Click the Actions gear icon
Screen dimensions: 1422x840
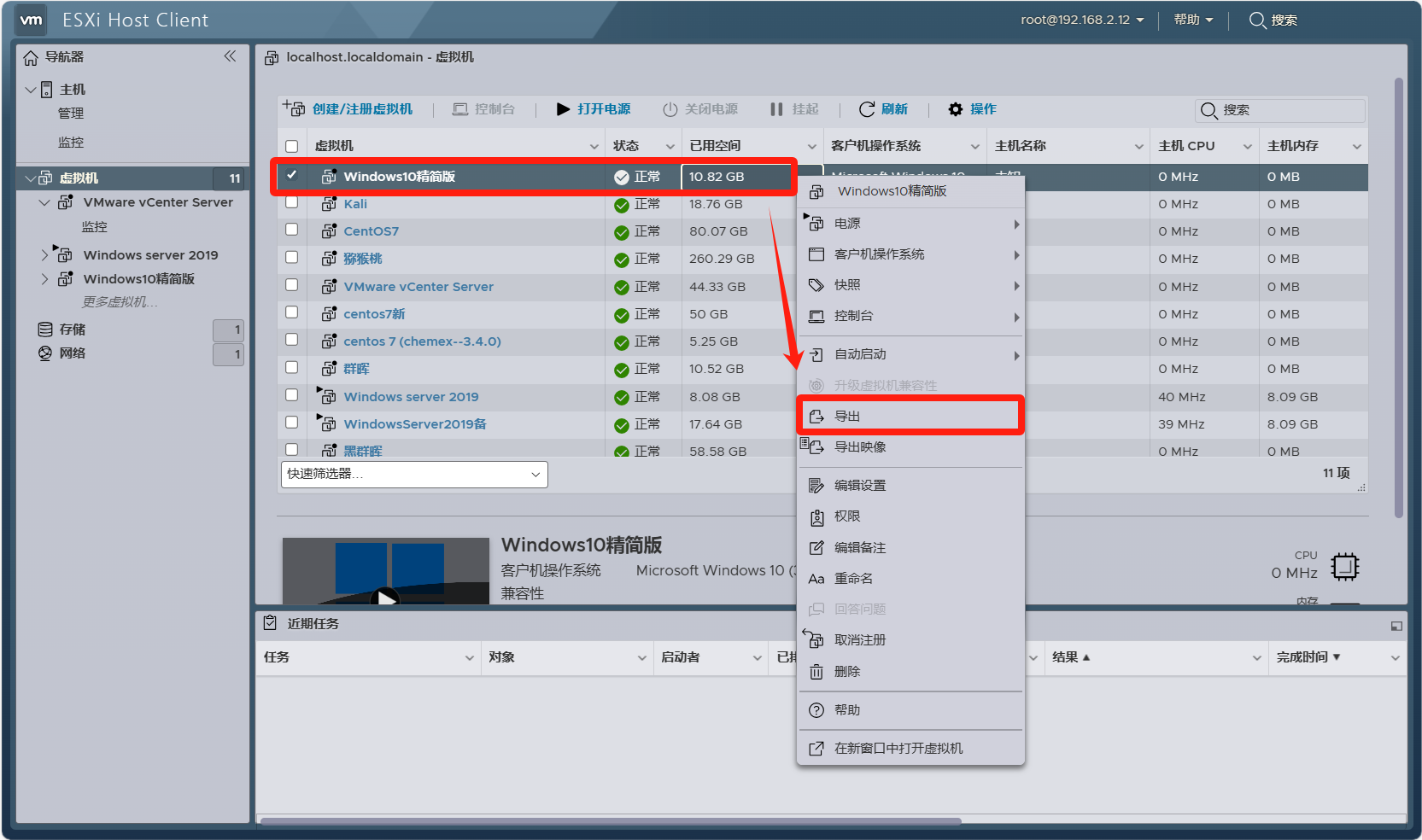coord(956,109)
